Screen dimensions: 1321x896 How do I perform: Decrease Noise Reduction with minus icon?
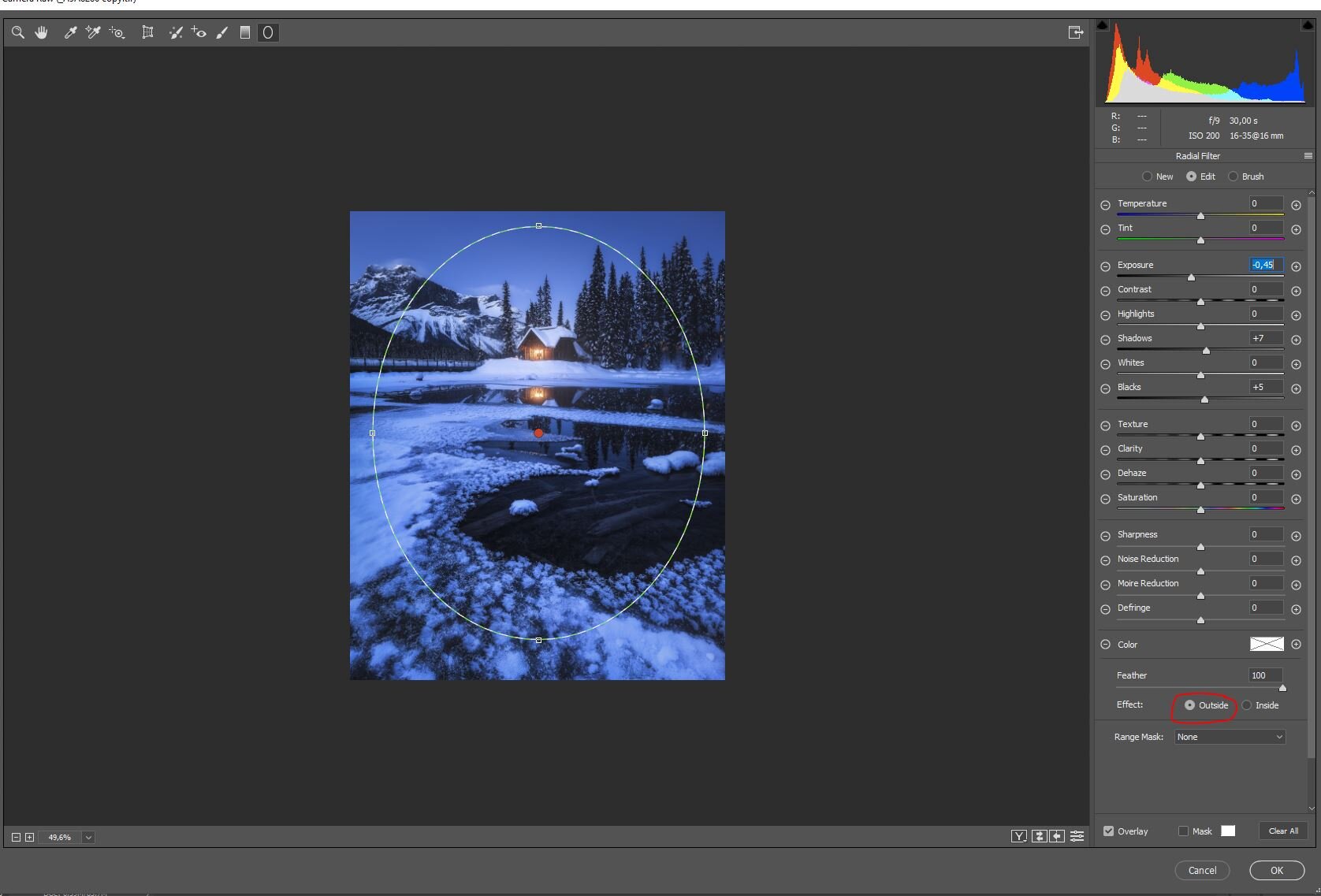click(1105, 560)
